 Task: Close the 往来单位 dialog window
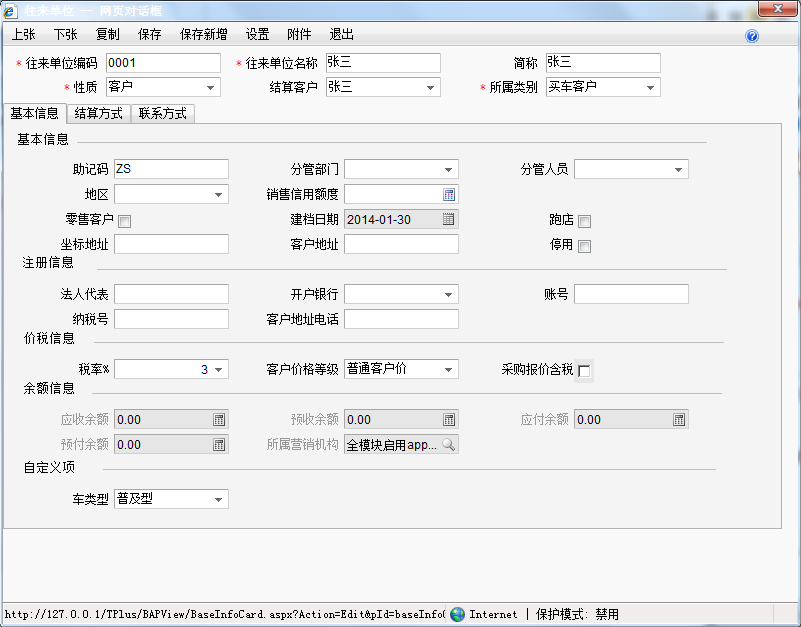click(x=777, y=9)
